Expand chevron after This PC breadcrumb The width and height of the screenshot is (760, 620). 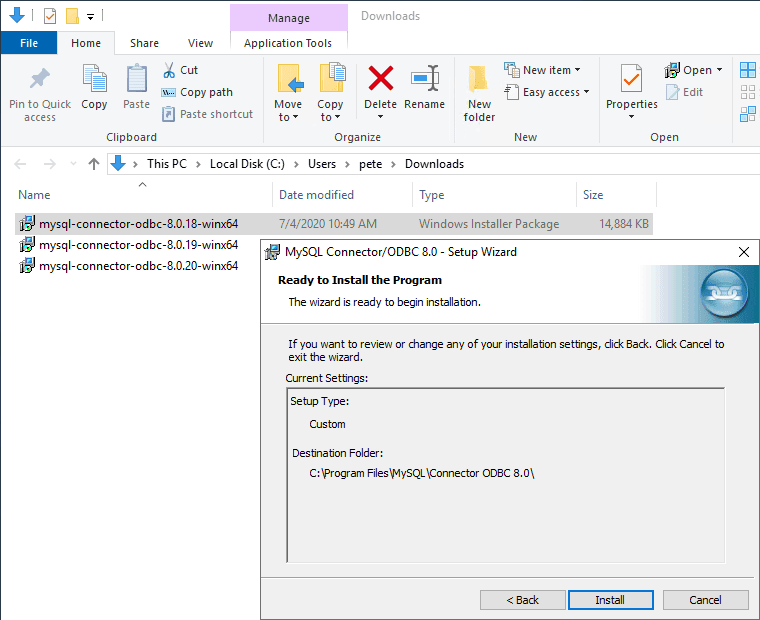198,164
